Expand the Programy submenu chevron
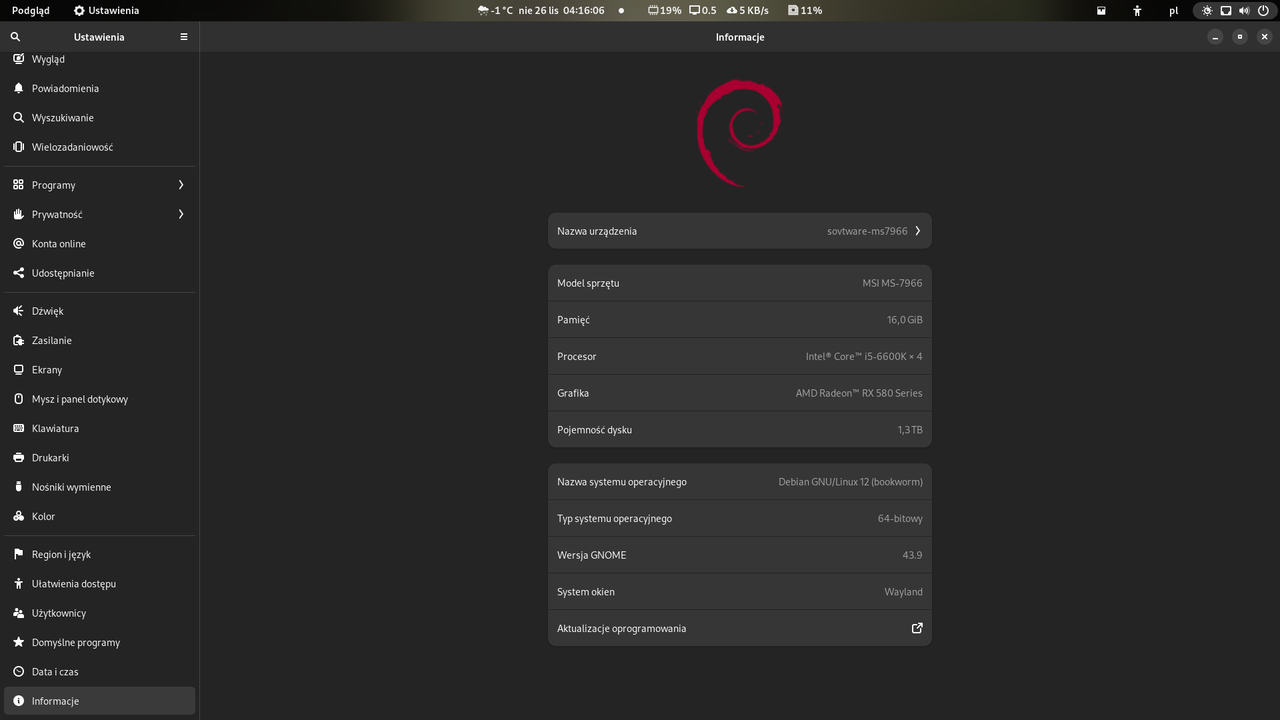 click(181, 185)
